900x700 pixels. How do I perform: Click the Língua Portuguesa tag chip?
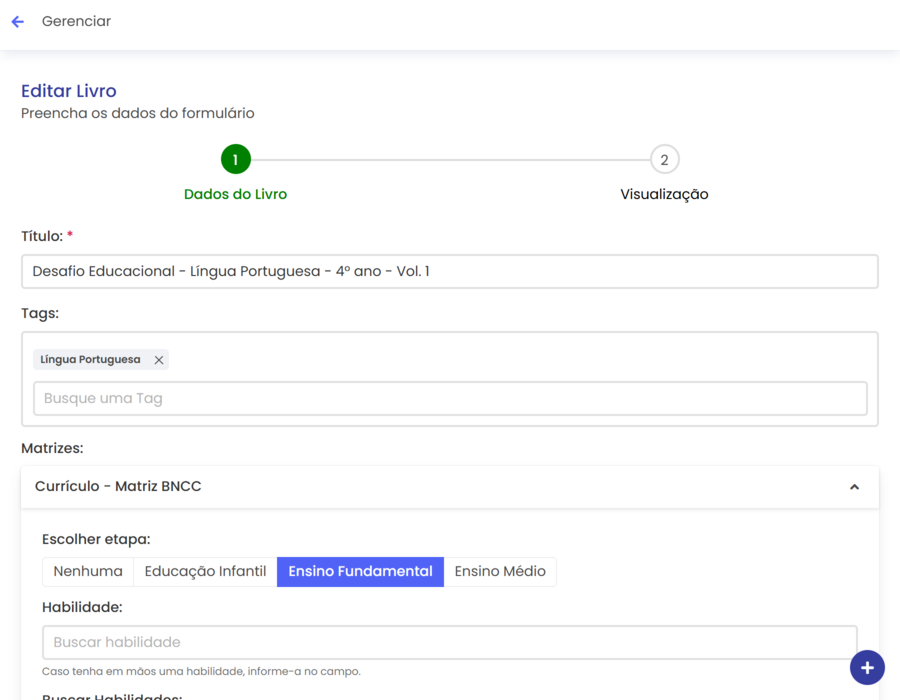(90, 360)
